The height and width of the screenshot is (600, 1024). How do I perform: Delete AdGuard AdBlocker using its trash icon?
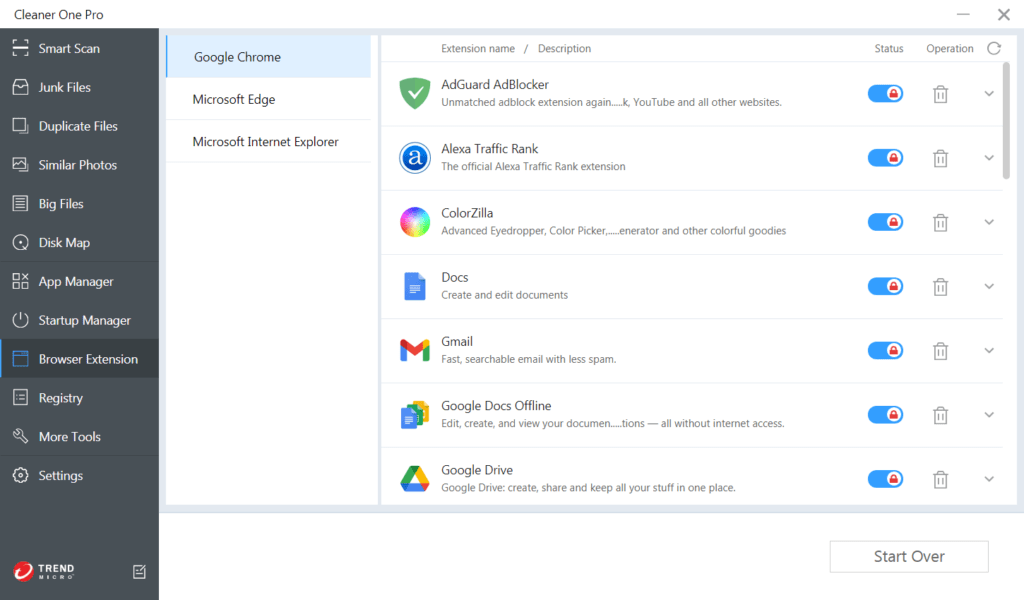click(x=940, y=94)
